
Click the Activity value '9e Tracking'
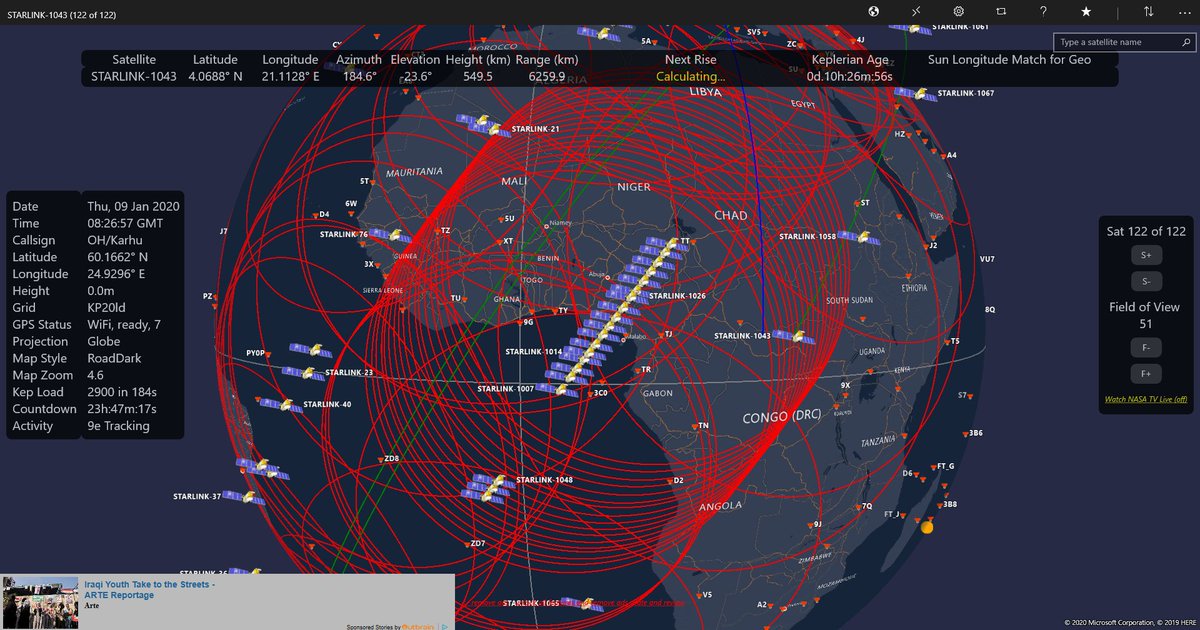pos(119,426)
